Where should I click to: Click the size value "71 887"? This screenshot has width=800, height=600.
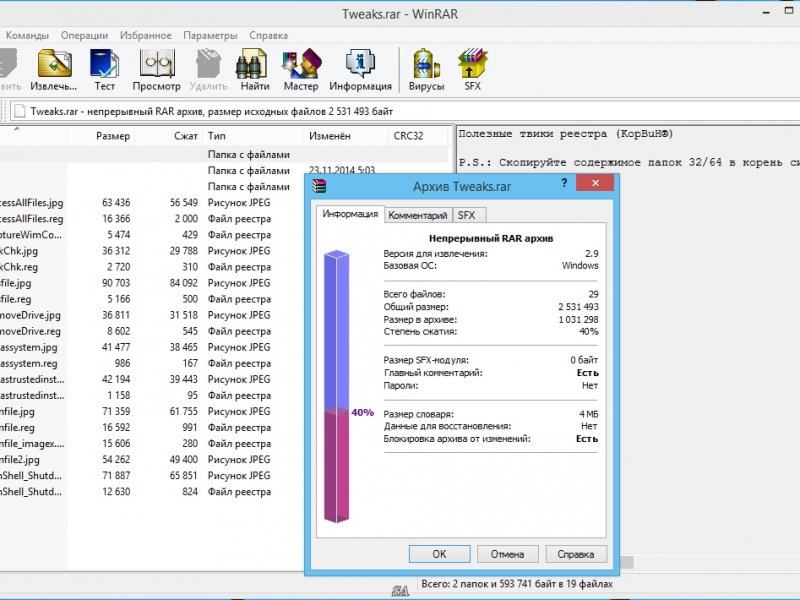tap(116, 476)
